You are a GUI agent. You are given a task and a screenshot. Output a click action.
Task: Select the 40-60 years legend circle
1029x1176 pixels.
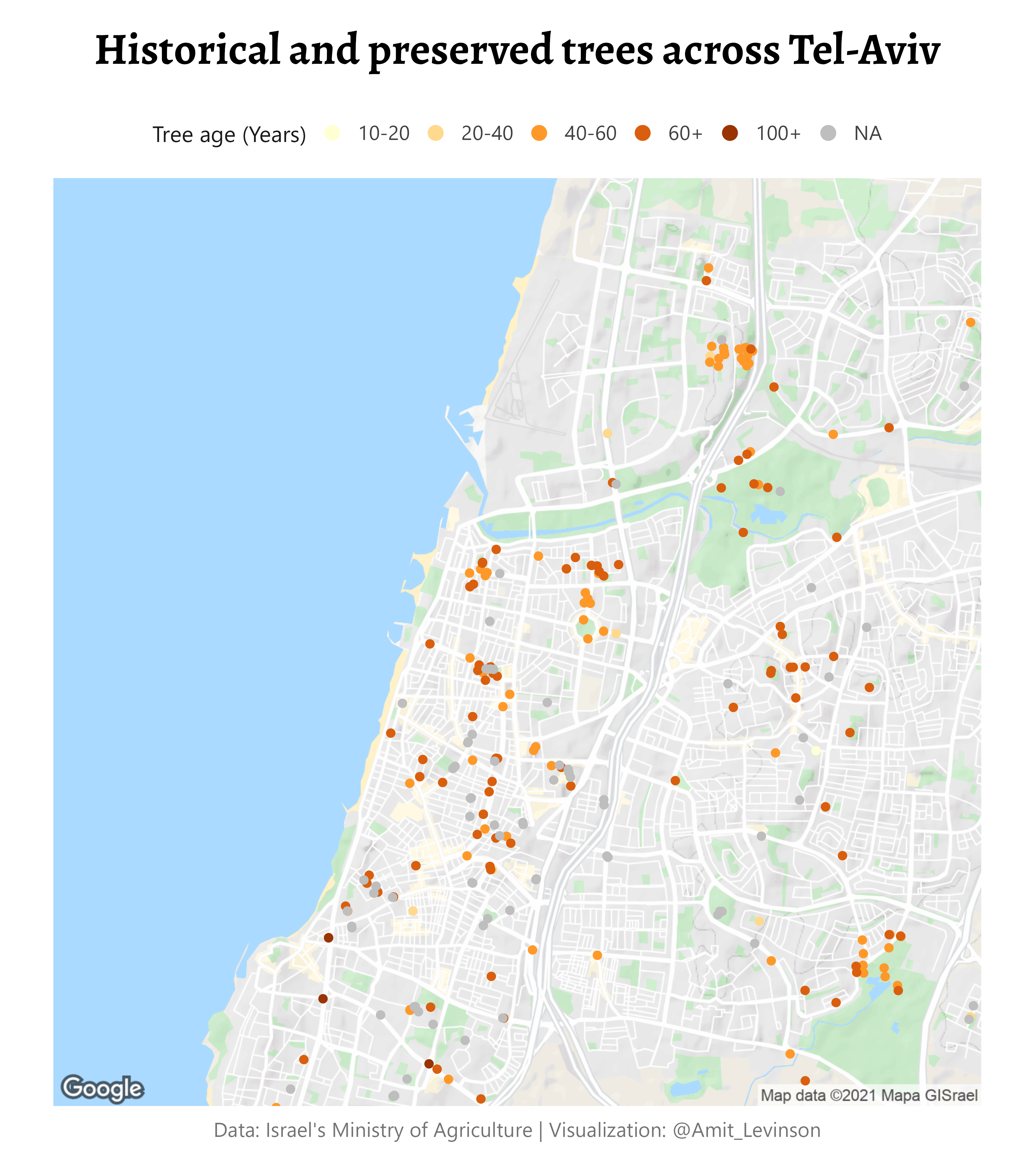(x=539, y=133)
